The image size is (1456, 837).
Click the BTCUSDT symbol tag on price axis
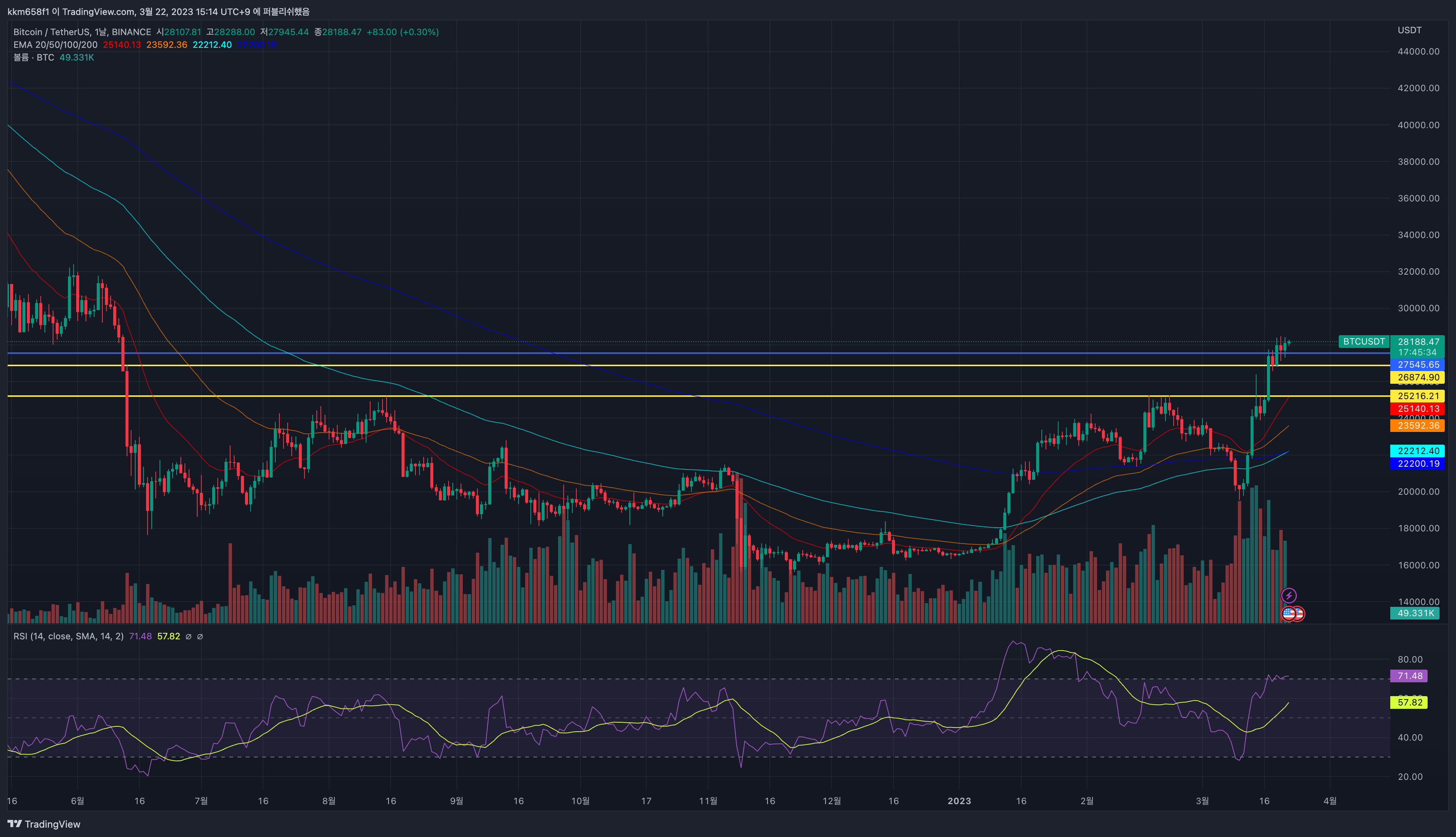point(1363,342)
